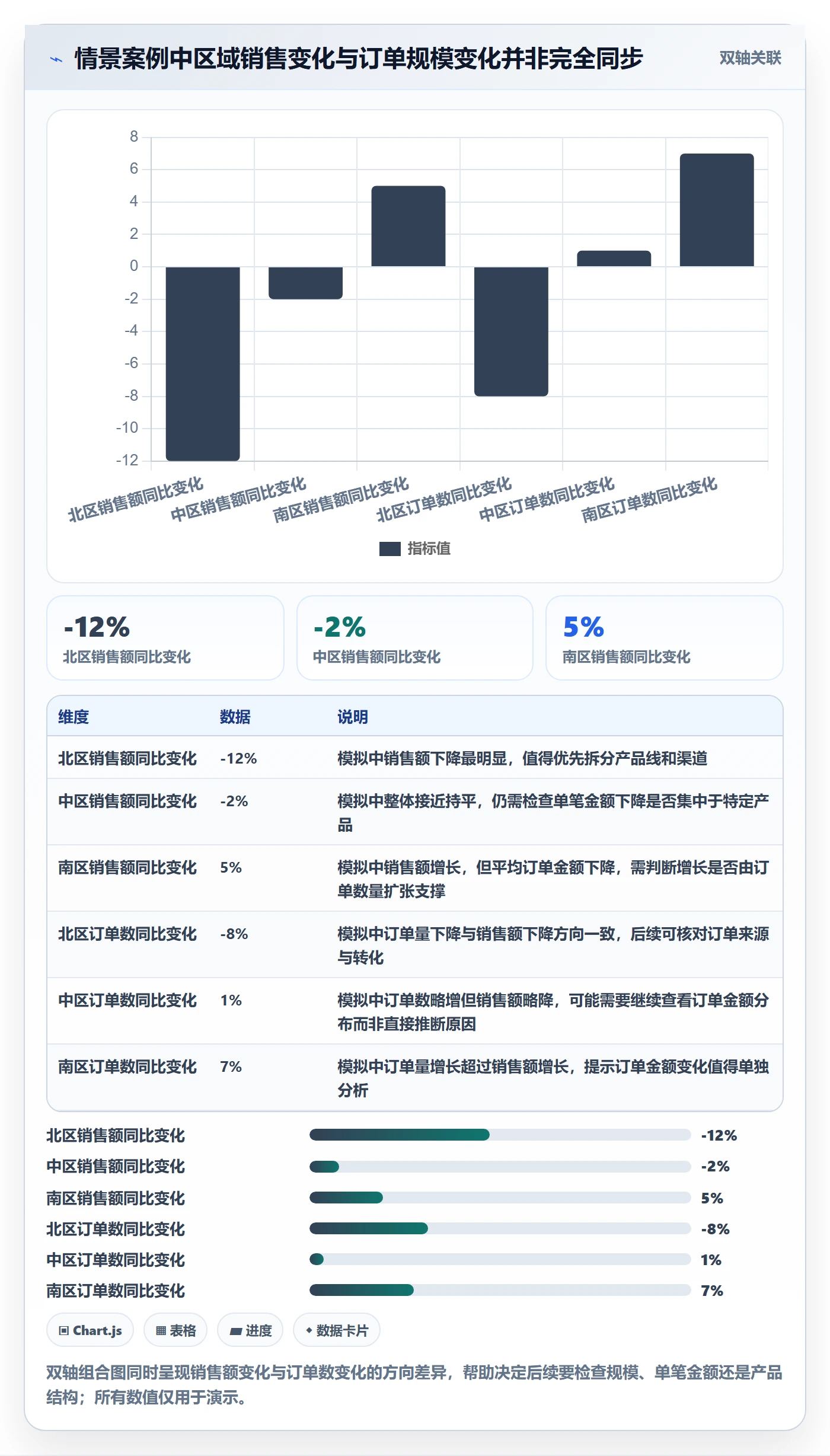The height and width of the screenshot is (1456, 830).
Task: Click the description 模拟中销售额下降最明显
Action: point(522,758)
